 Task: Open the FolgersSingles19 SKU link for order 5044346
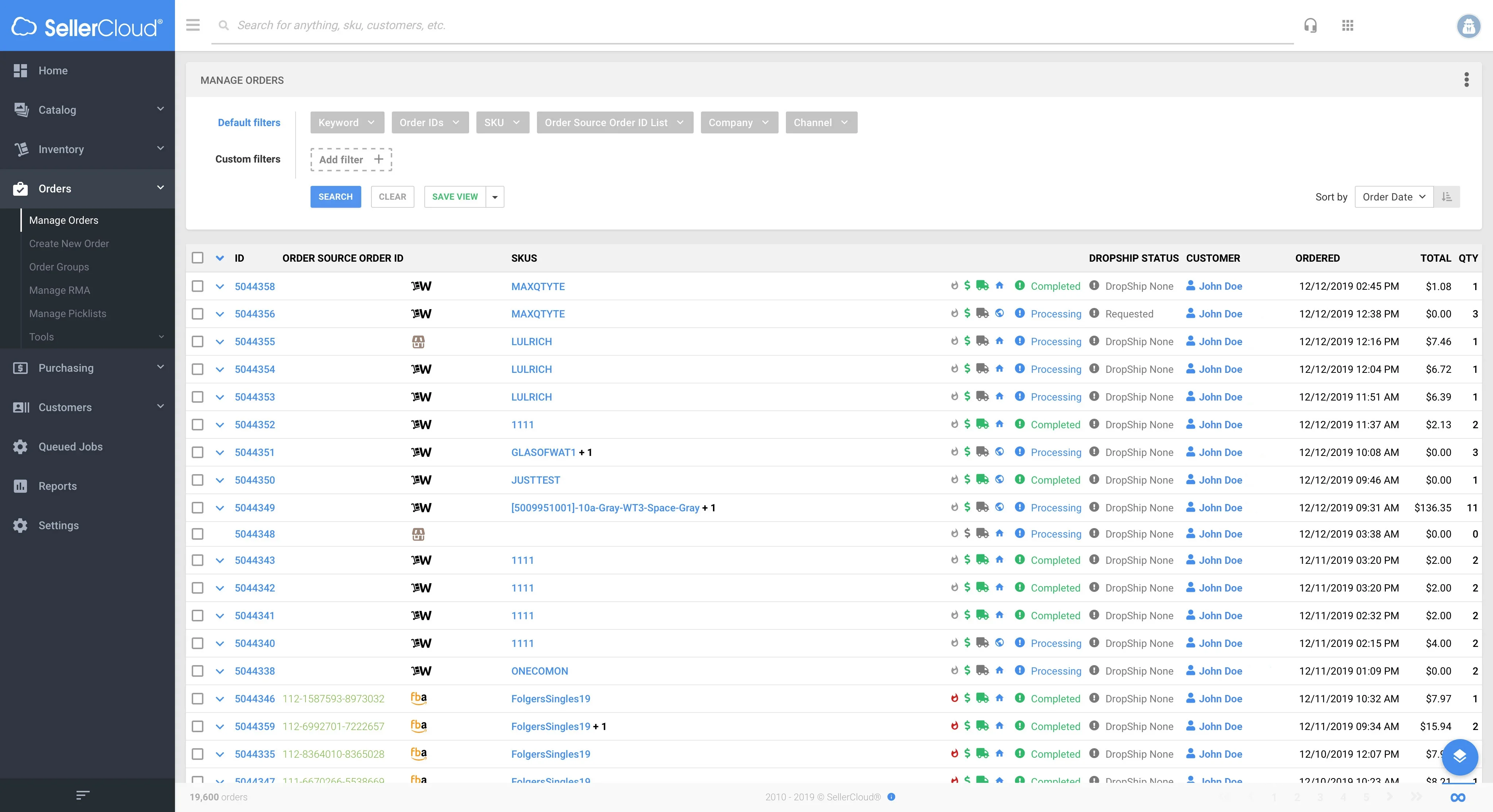click(x=550, y=698)
